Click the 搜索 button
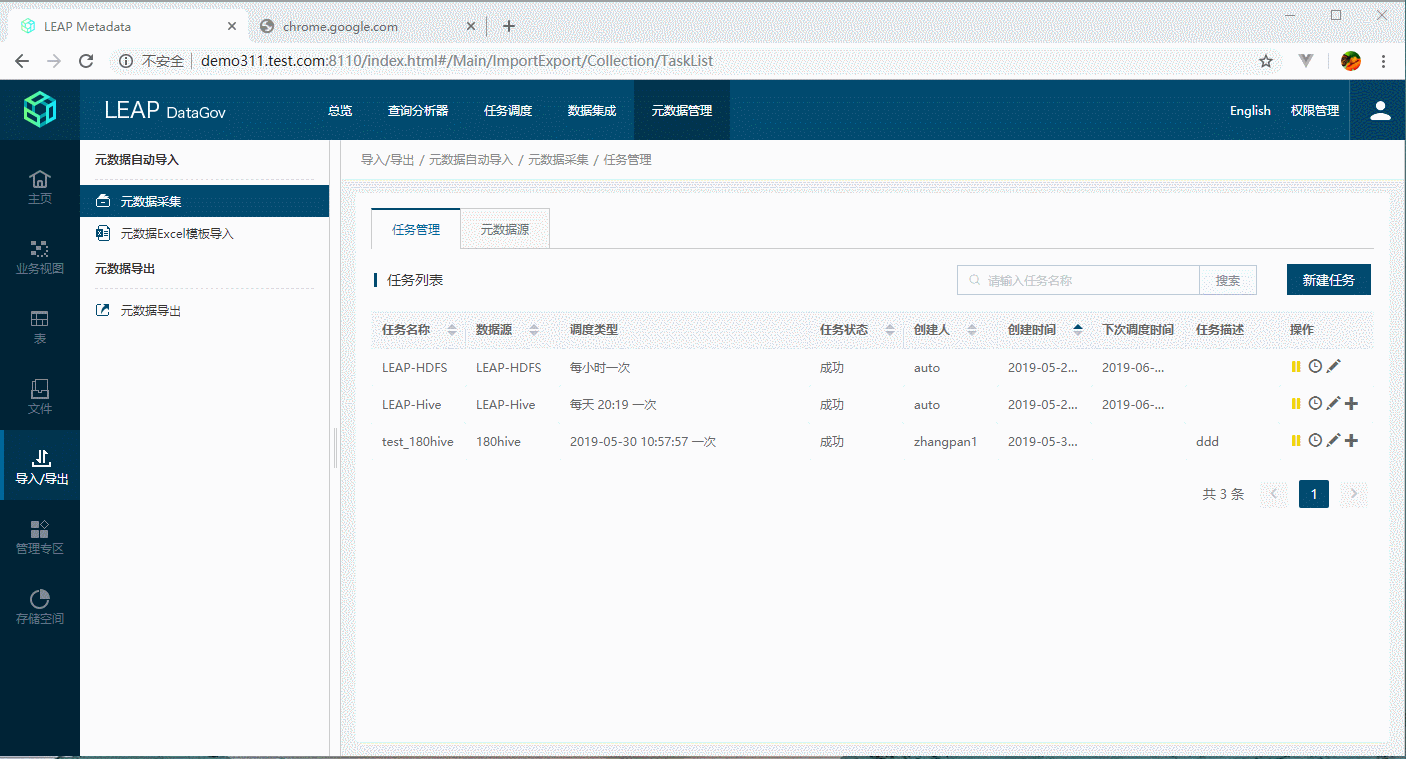 coord(1228,281)
